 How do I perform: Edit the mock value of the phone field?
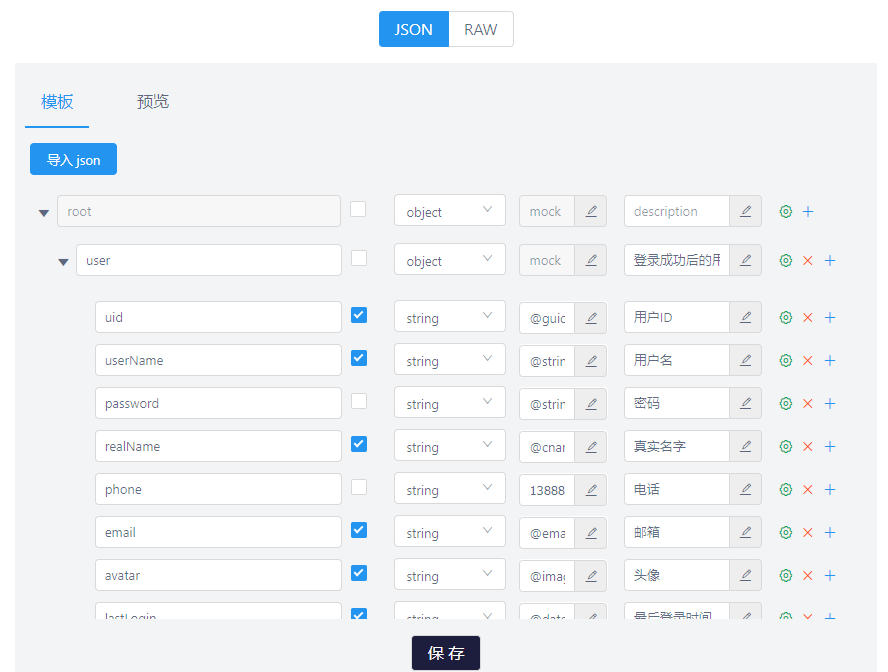590,490
